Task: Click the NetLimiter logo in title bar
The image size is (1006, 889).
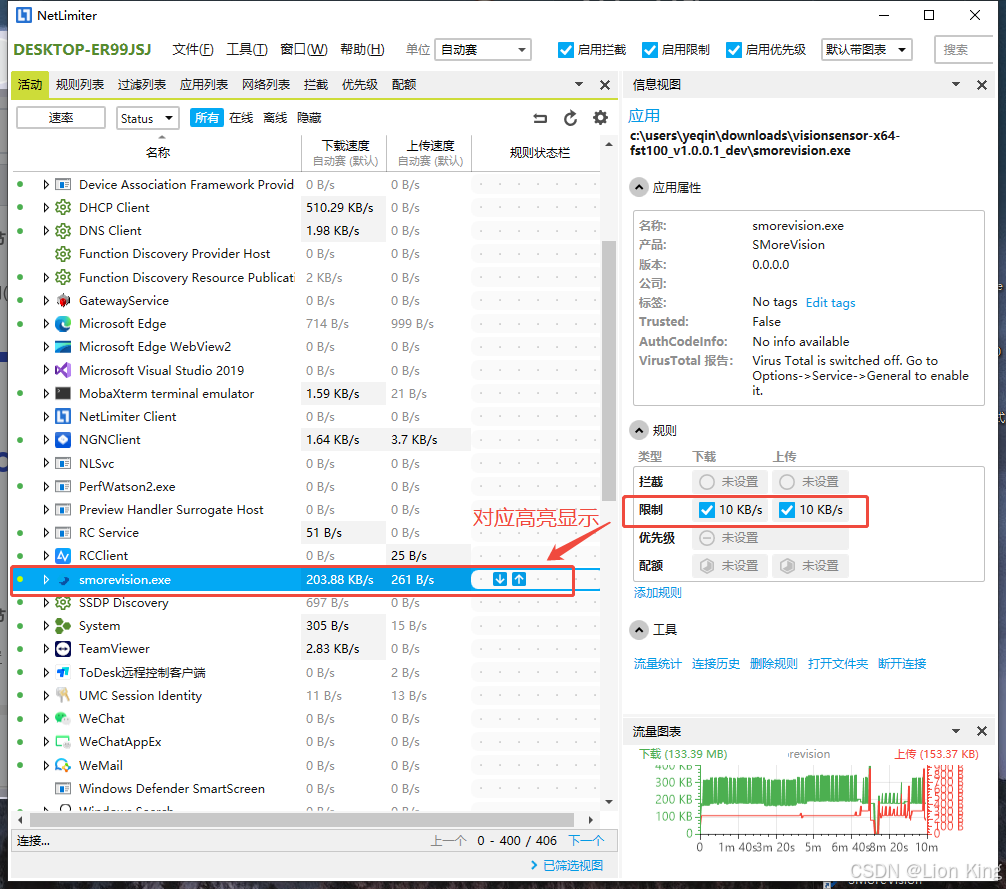Action: tap(24, 15)
